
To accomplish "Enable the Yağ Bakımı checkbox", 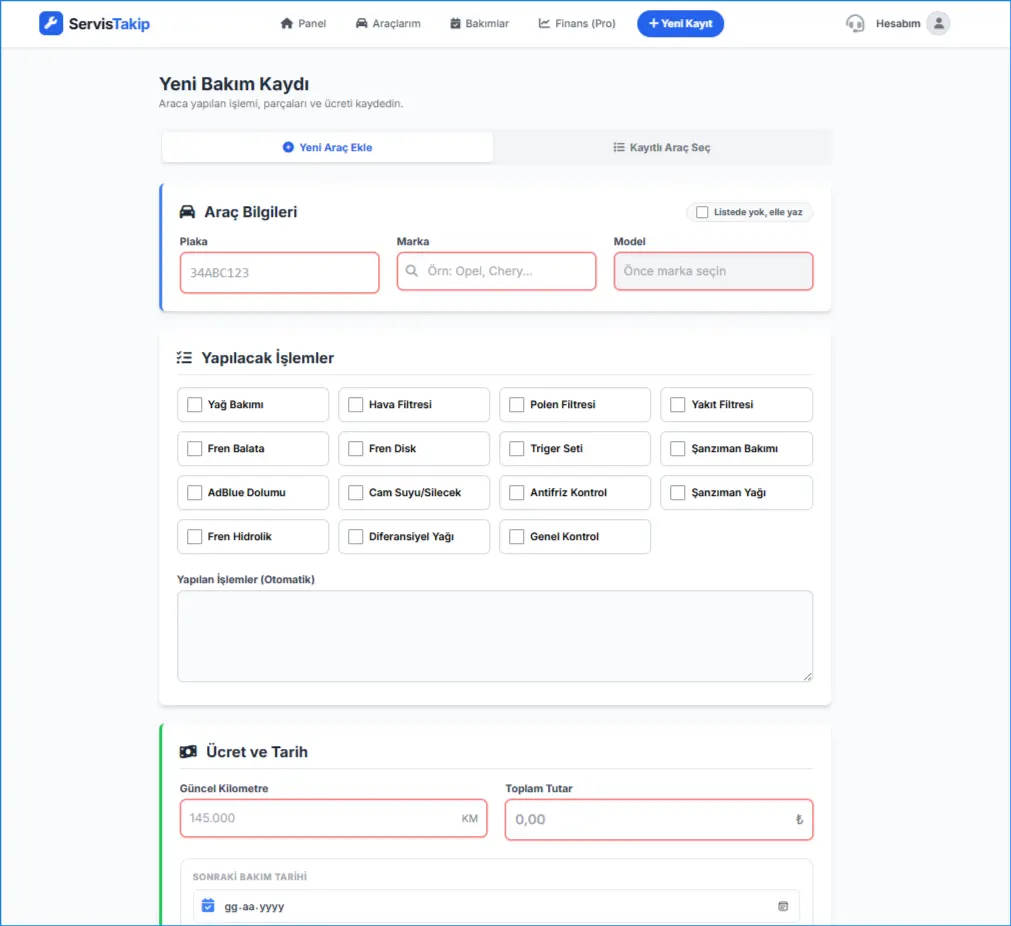I will click(x=195, y=405).
